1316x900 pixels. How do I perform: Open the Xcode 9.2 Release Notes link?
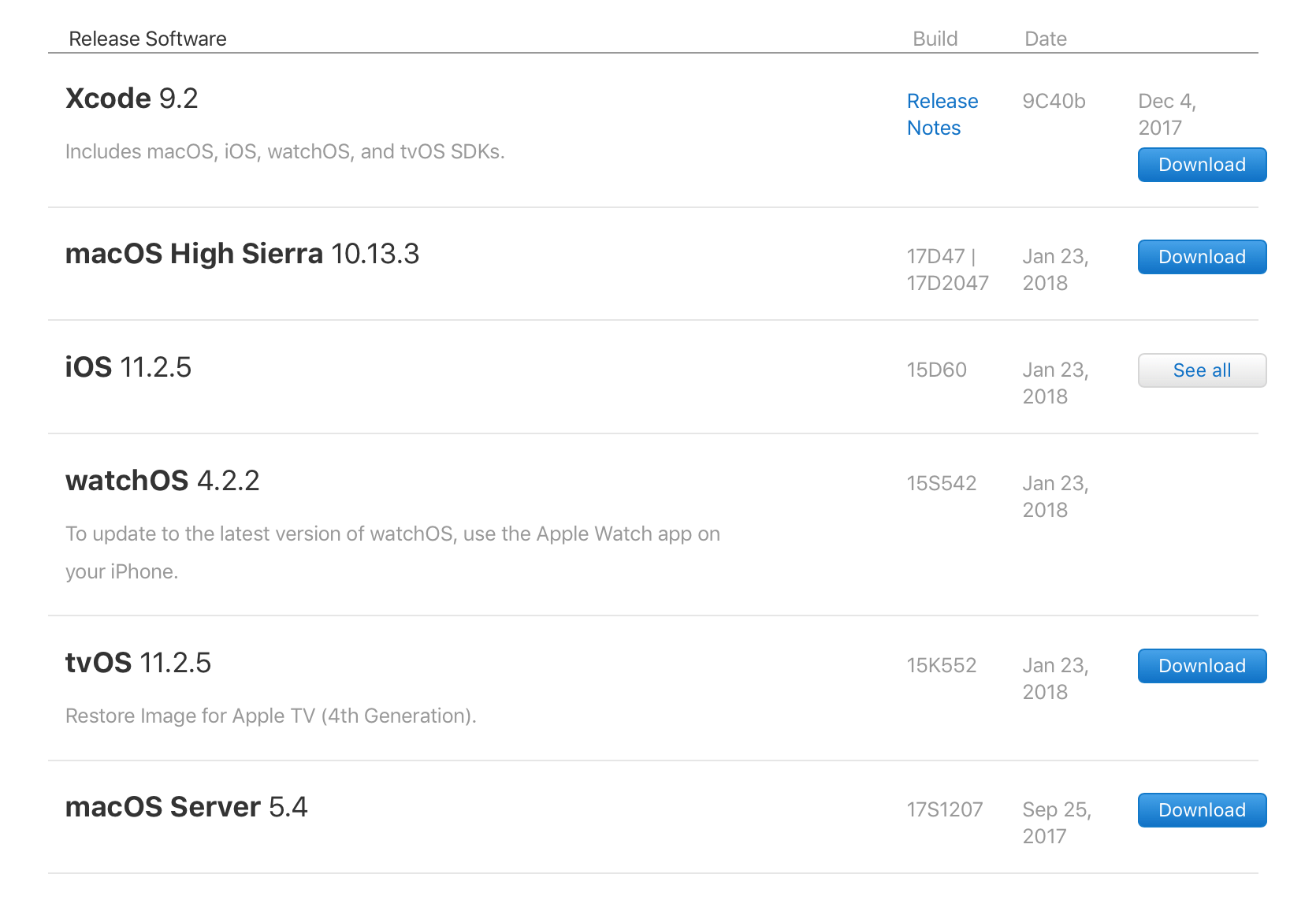(x=942, y=114)
